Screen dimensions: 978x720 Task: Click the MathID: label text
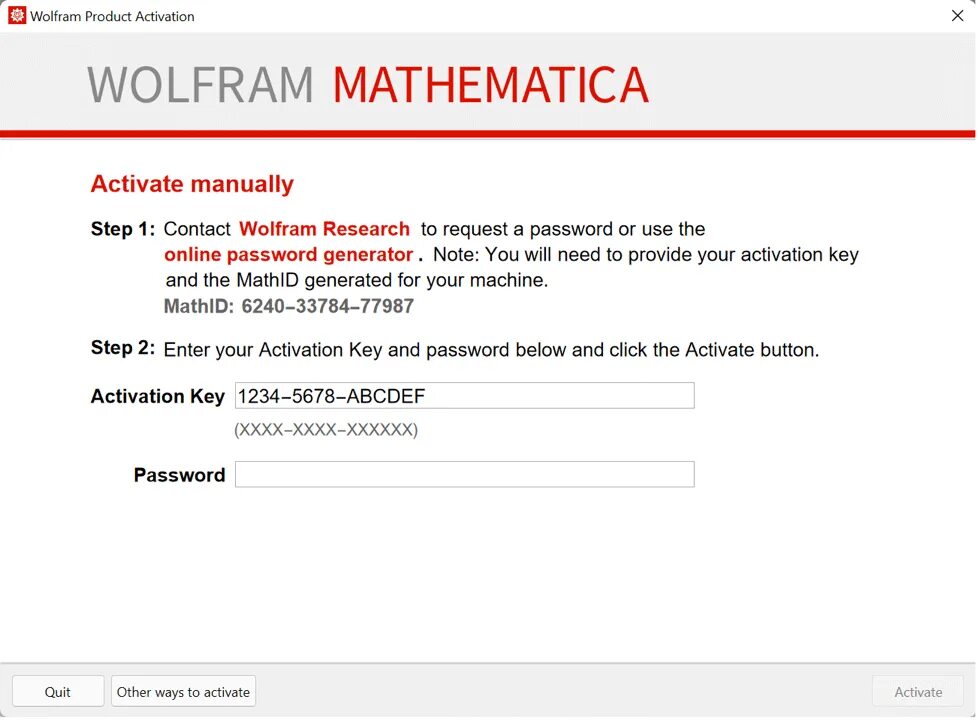coord(198,306)
